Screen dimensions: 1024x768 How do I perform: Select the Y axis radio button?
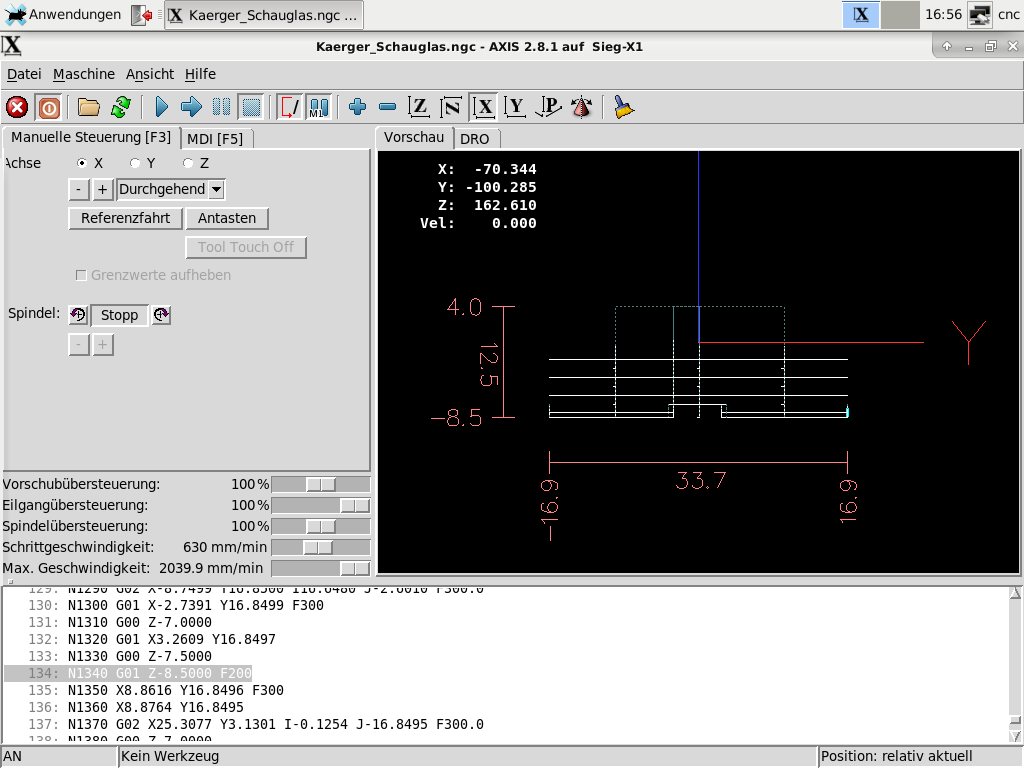pos(135,163)
